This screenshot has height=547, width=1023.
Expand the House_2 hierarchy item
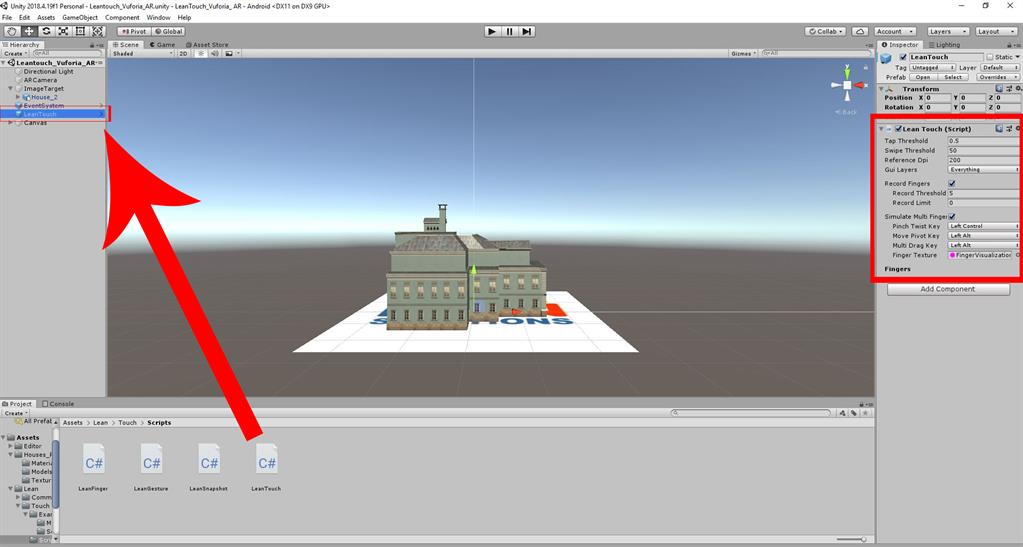(18, 97)
